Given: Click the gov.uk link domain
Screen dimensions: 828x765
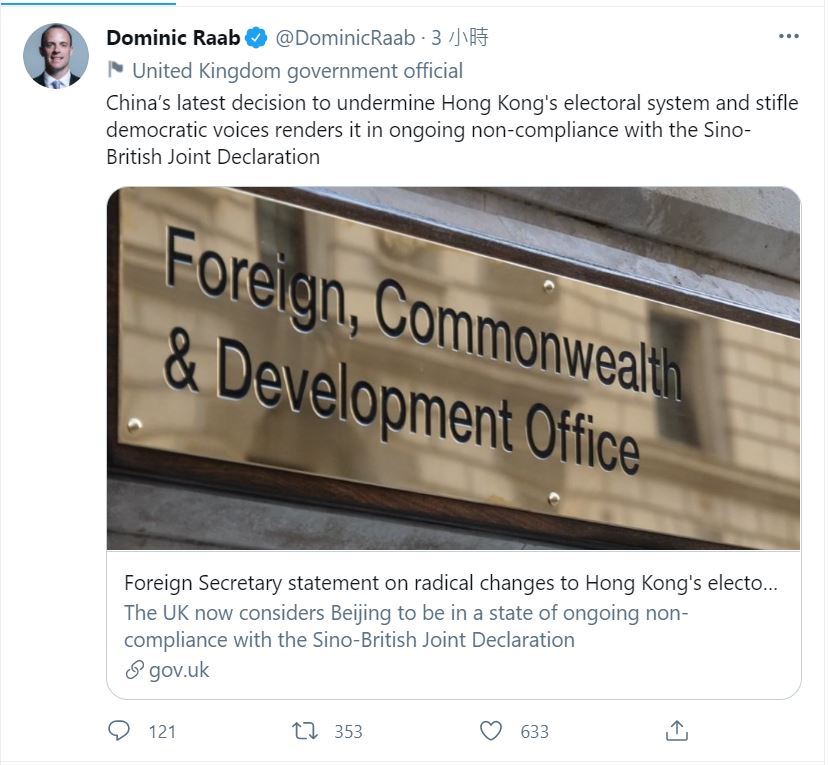Looking at the screenshot, I should [x=179, y=670].
